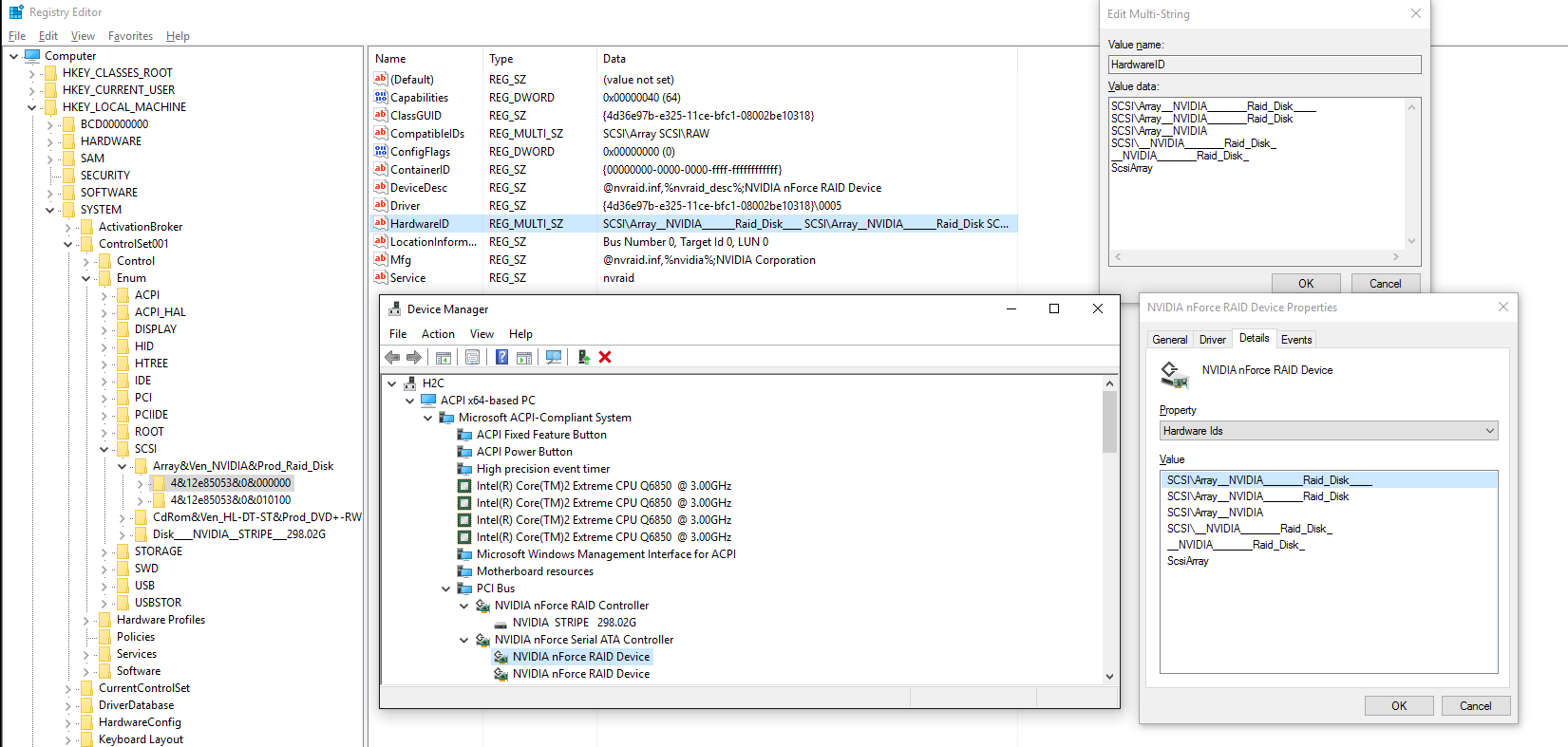Open Device Manager View menu
This screenshot has width=1568, height=747.
pyautogui.click(x=482, y=334)
